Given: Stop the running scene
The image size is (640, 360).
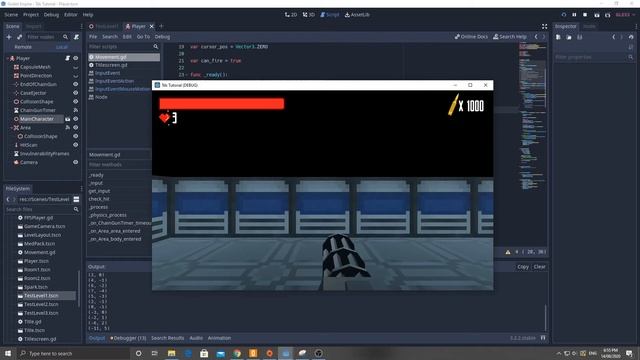Looking at the screenshot, I should (585, 15).
